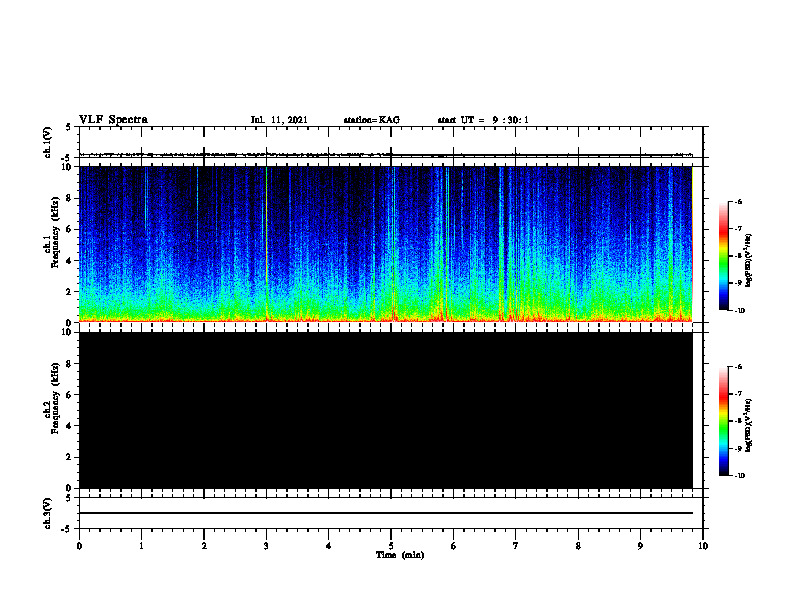Screen dimensions: 792x612
Task: Click the ch.2 spectrogram color scale bar
Action: (x=723, y=421)
